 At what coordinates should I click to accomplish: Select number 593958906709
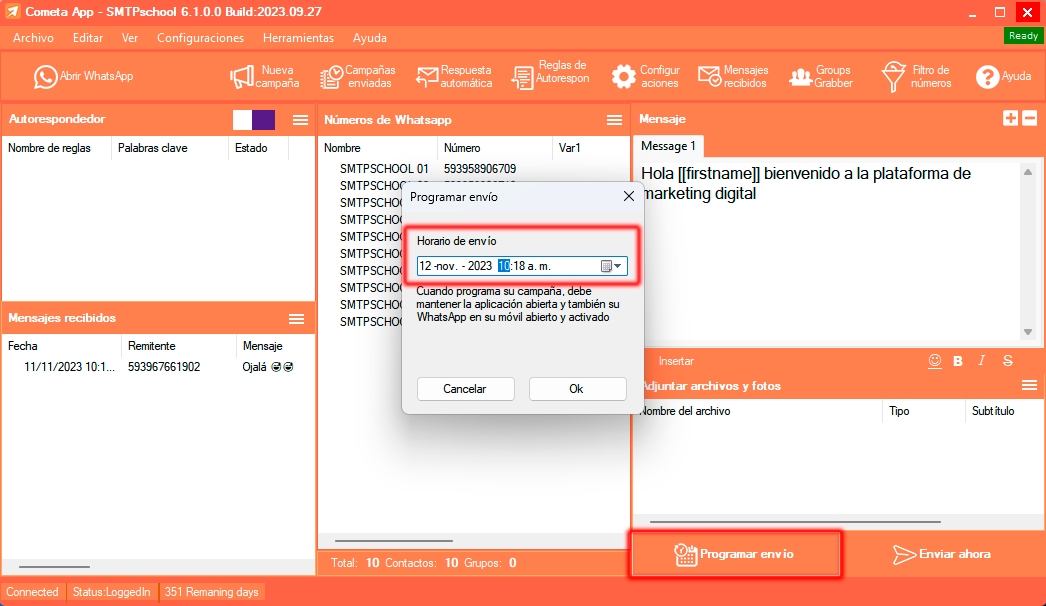click(480, 169)
